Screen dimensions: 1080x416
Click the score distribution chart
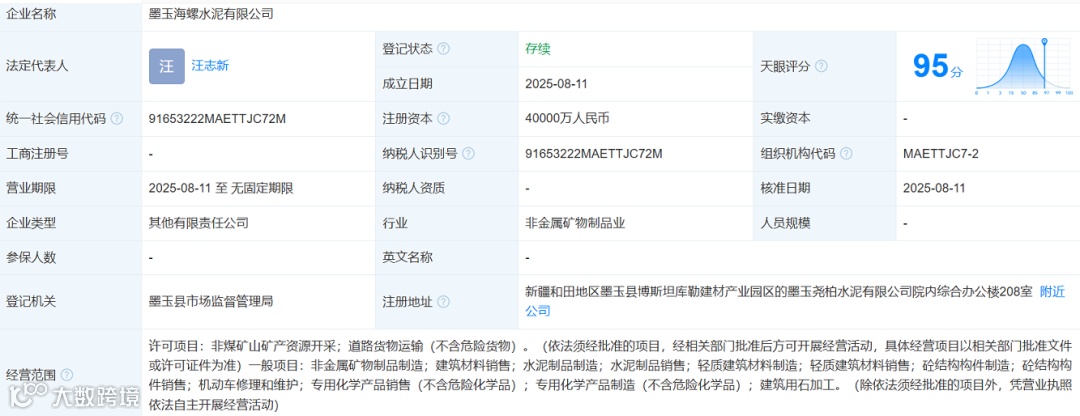1024,67
